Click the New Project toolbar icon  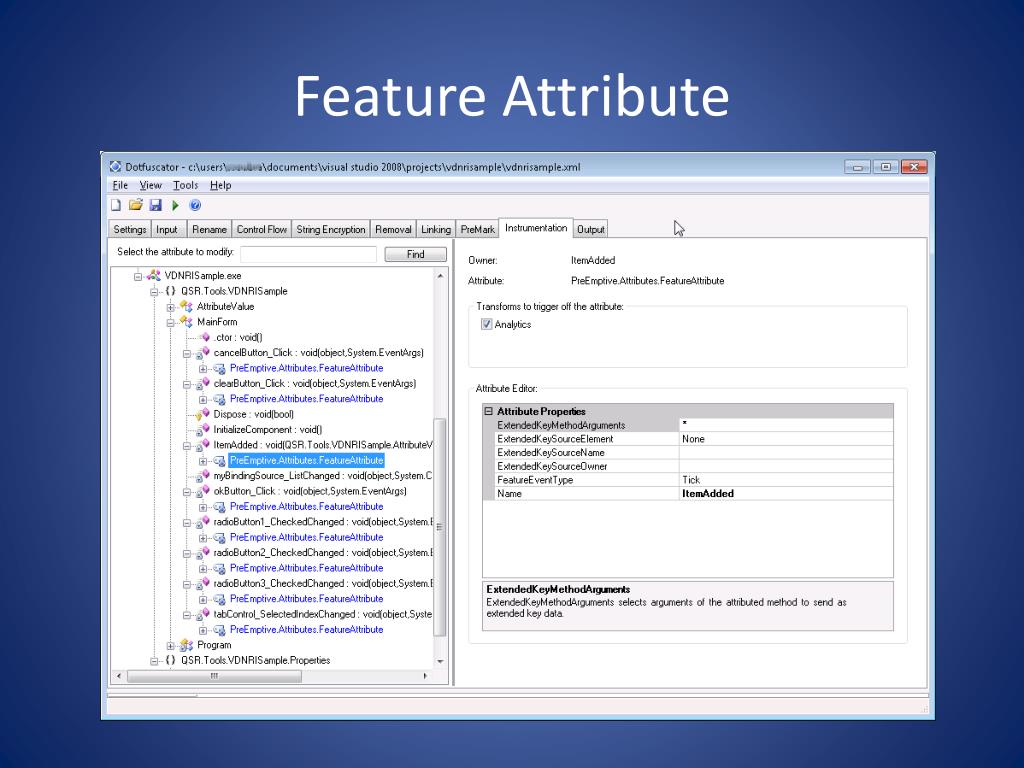[116, 205]
